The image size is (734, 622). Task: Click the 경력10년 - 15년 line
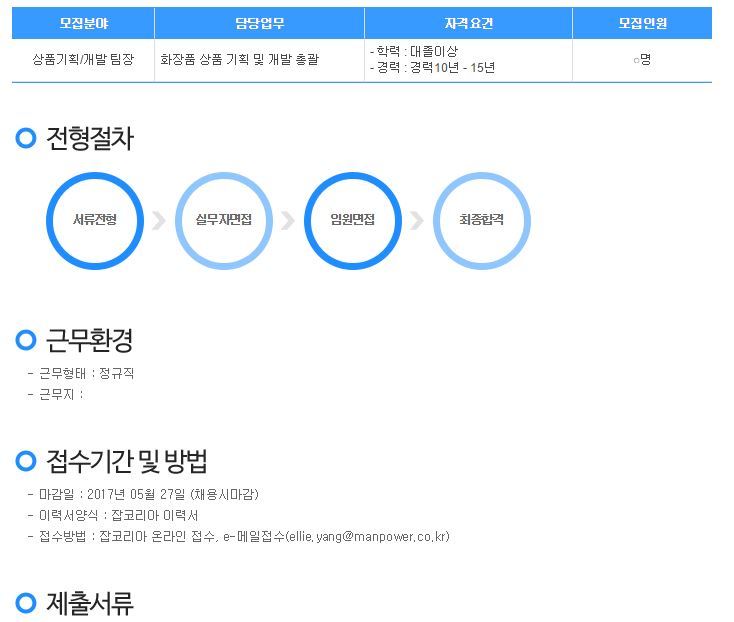click(x=432, y=68)
